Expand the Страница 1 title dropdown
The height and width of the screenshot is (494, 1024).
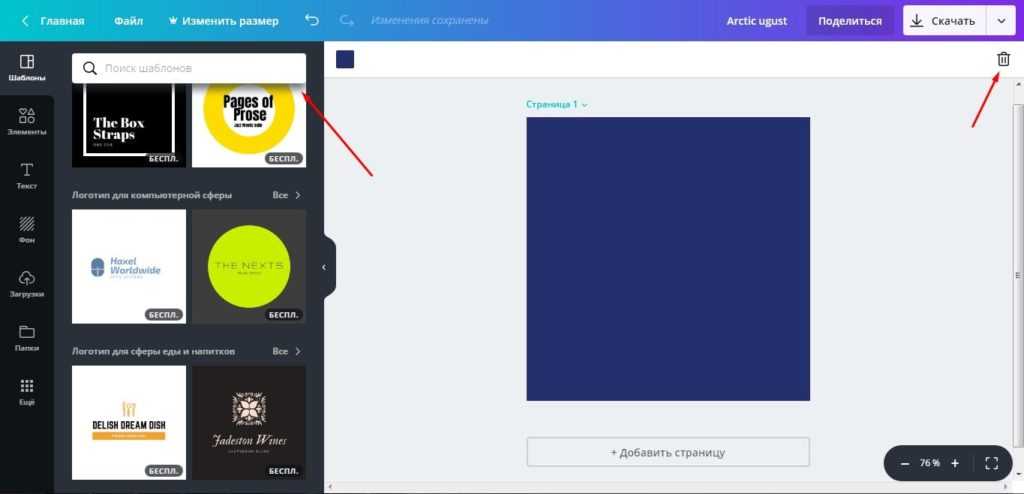pyautogui.click(x=585, y=104)
